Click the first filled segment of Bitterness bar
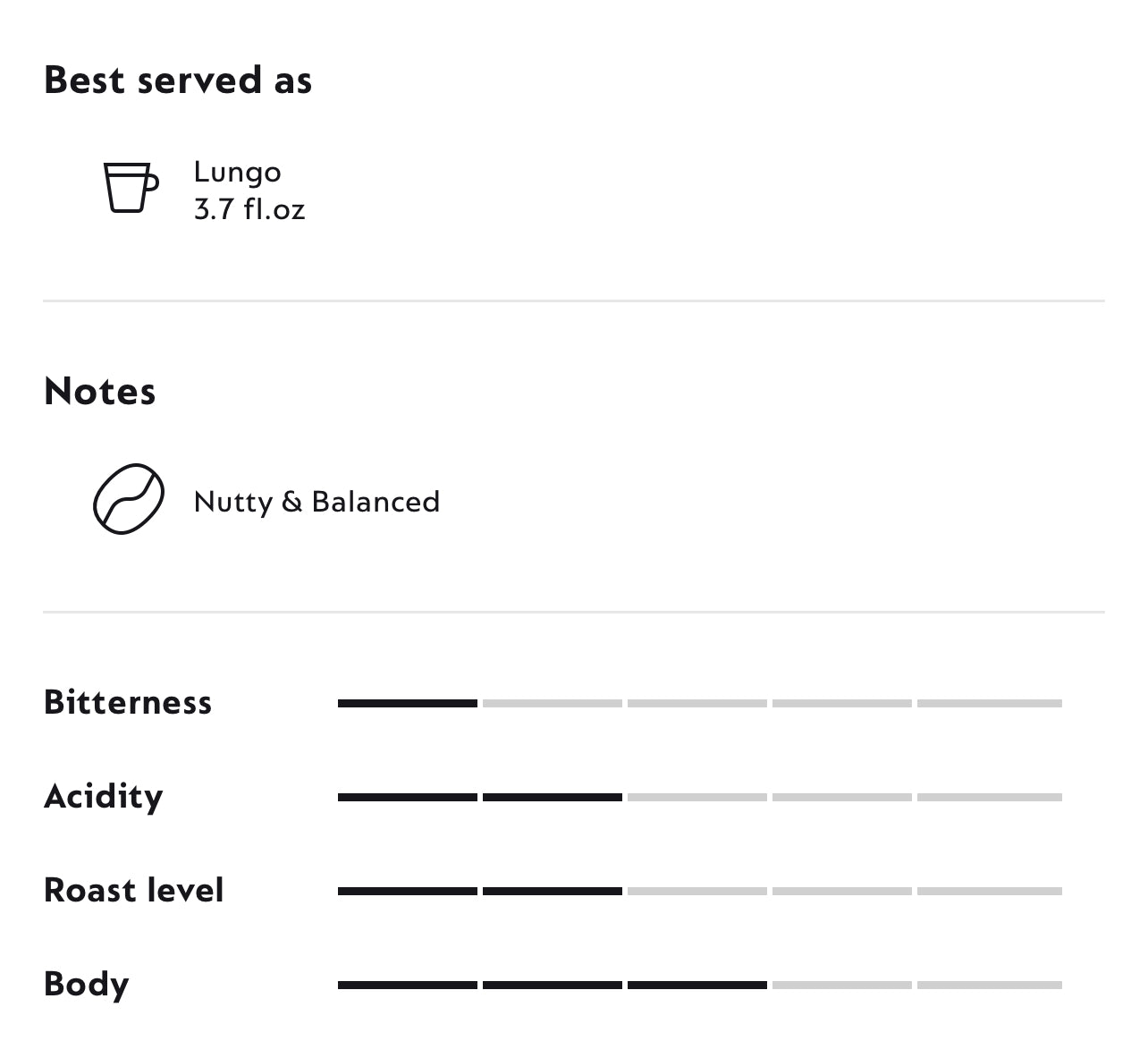The image size is (1148, 1041). click(x=408, y=704)
